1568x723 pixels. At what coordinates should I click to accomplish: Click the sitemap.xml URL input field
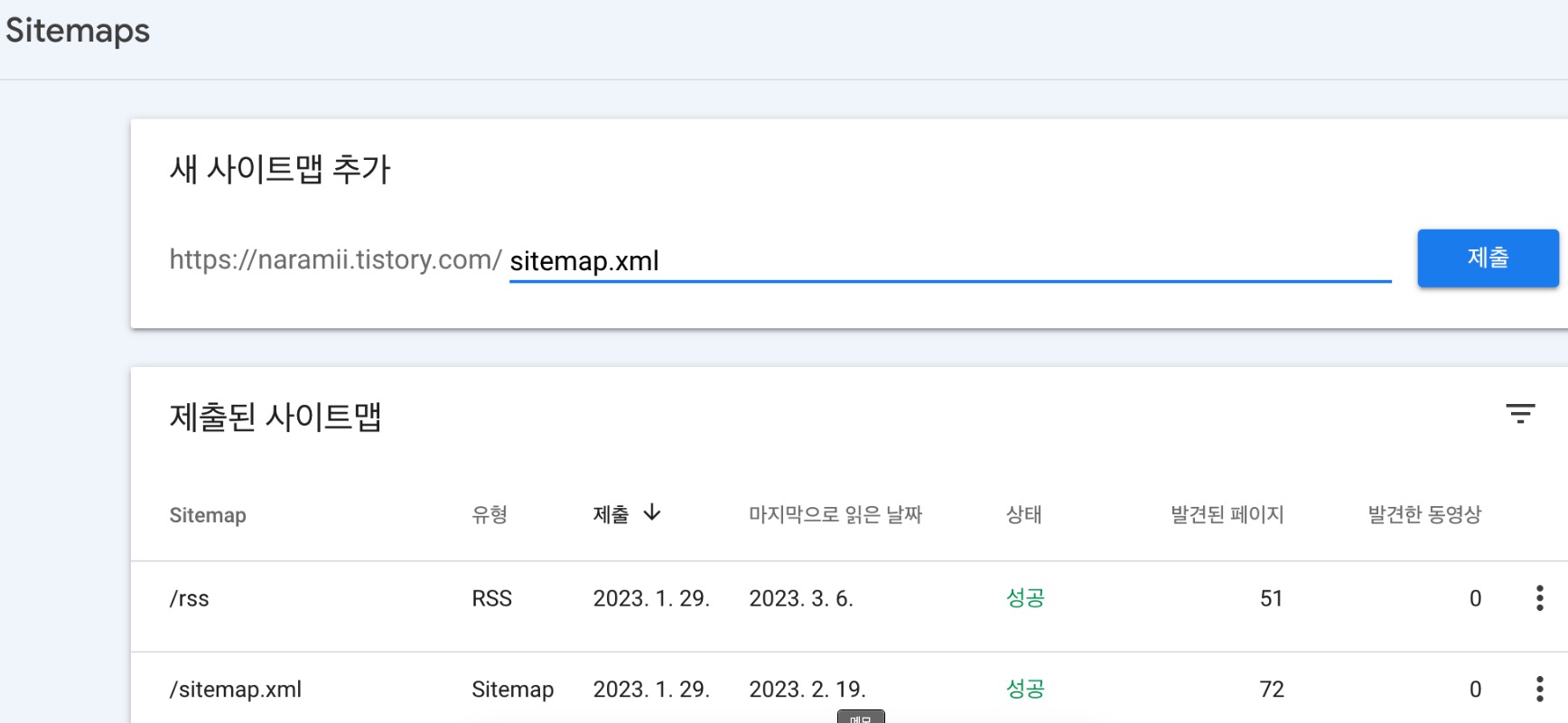(950, 261)
